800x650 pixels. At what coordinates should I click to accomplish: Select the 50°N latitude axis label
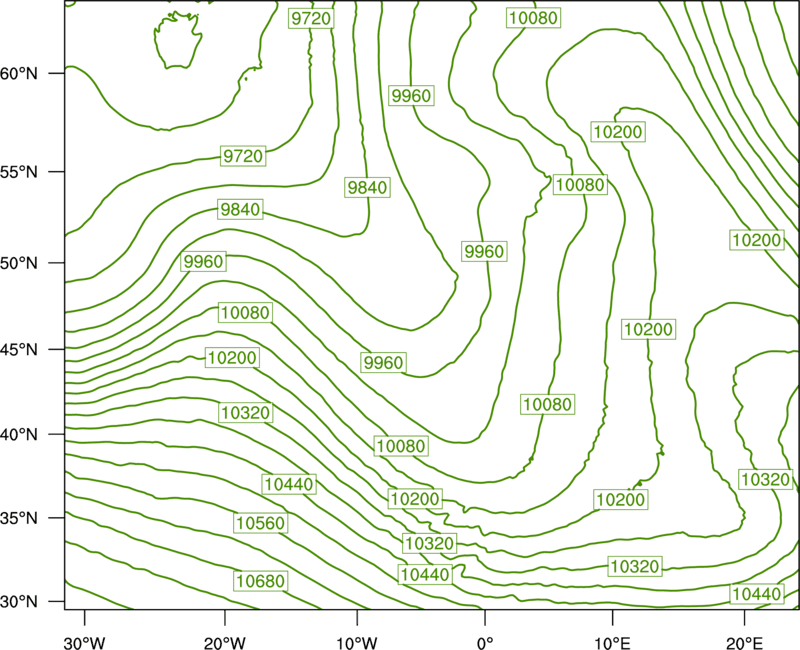(19, 263)
